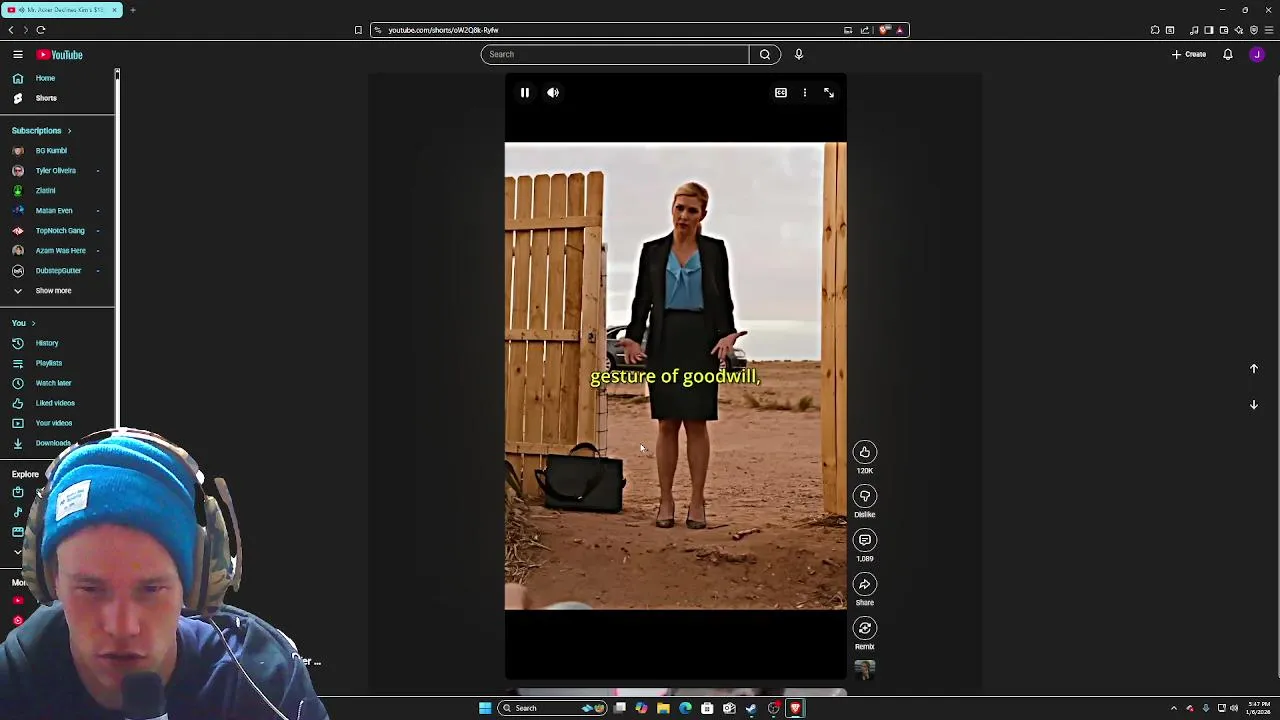
Task: Start voice search with microphone
Action: point(799,54)
